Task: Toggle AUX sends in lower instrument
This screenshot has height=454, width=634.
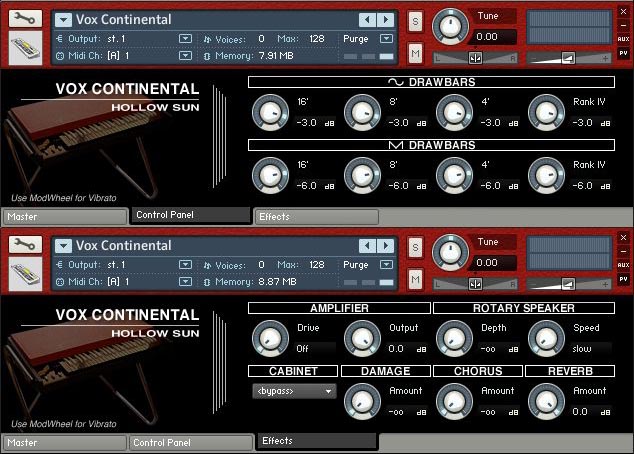Action: point(623,265)
